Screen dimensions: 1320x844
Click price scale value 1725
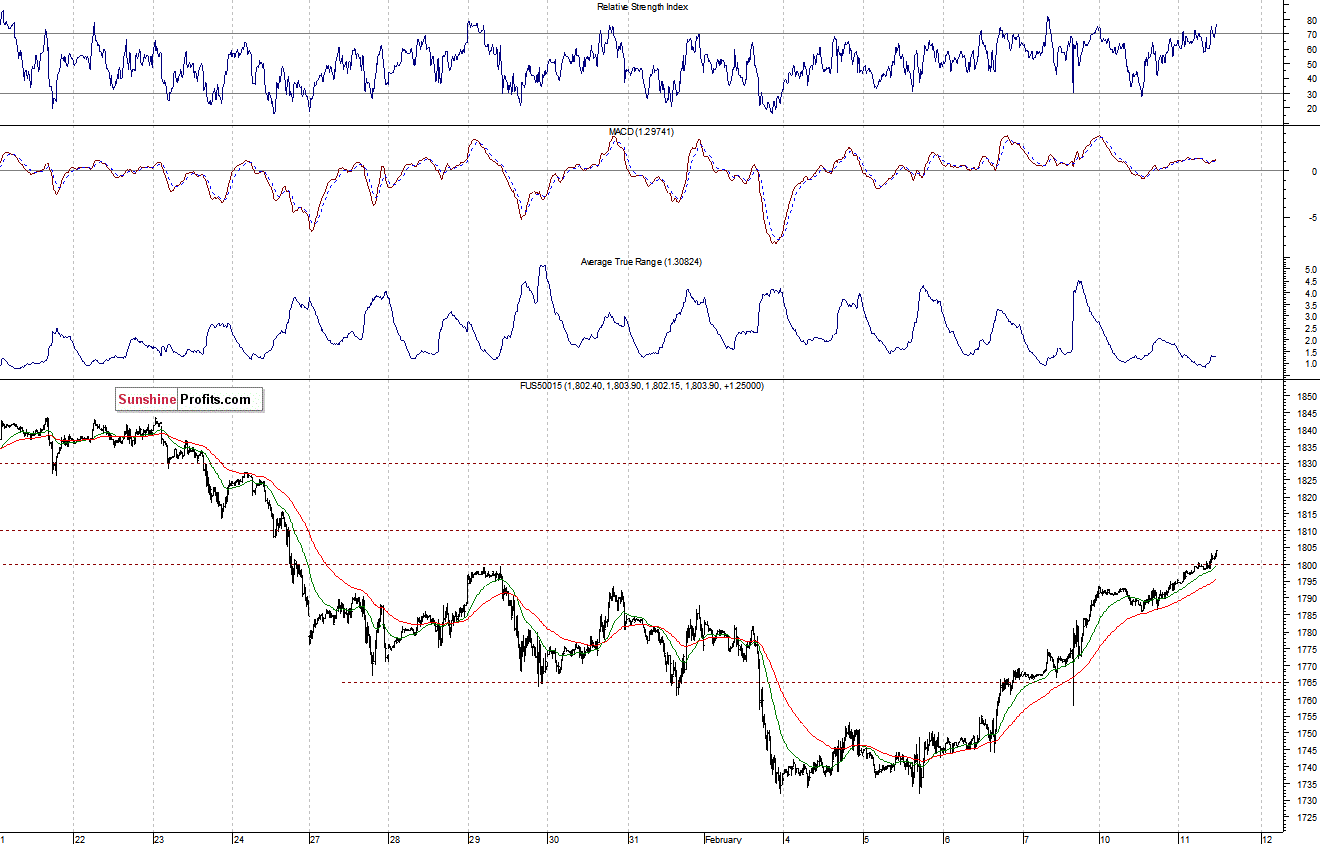click(1306, 818)
